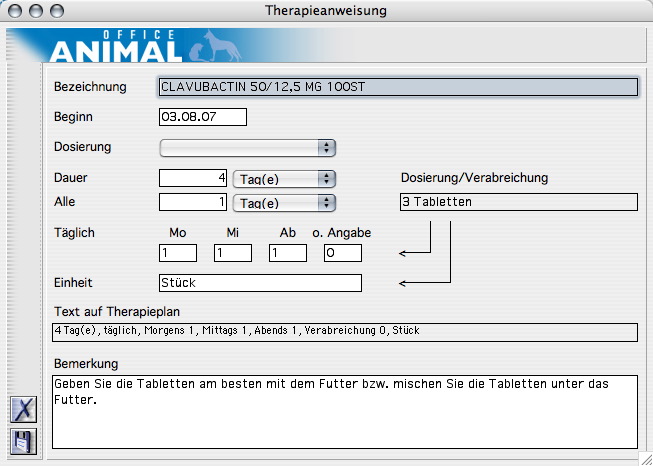
Task: Click the Beginn date field
Action: coord(202,117)
